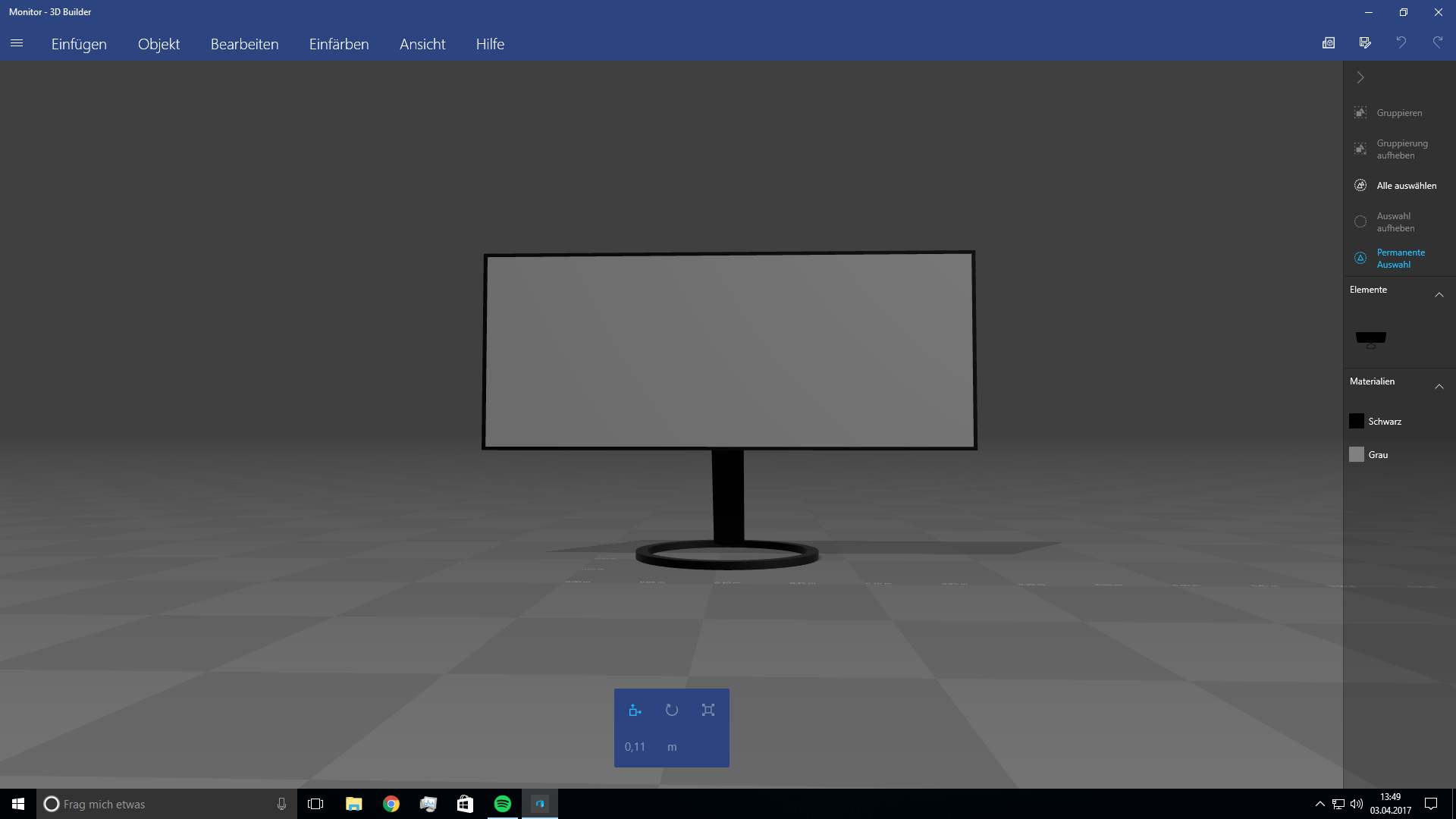The width and height of the screenshot is (1456, 819).
Task: Open the Hilfe menu
Action: [490, 44]
